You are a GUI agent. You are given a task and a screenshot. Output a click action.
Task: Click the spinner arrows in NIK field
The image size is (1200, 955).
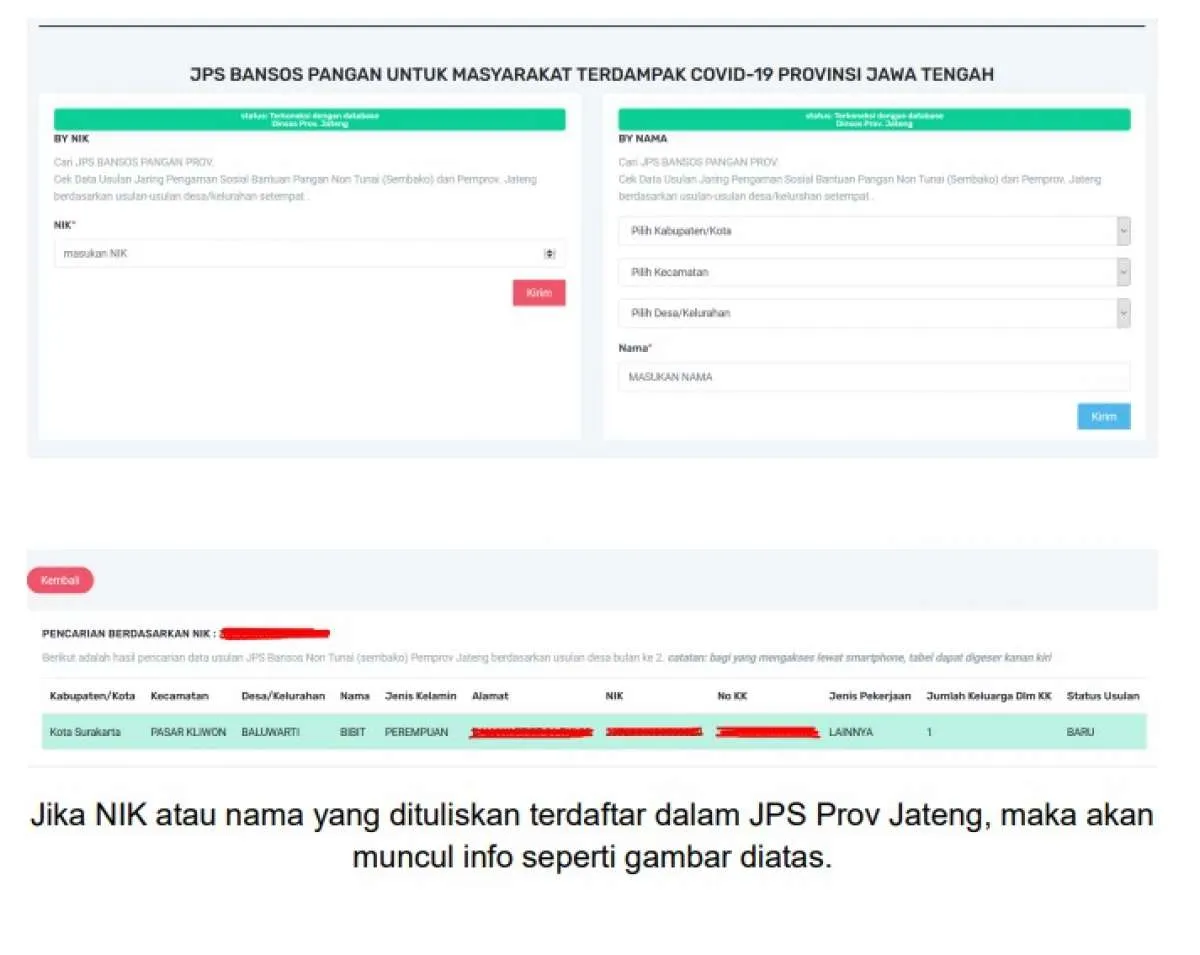click(549, 254)
